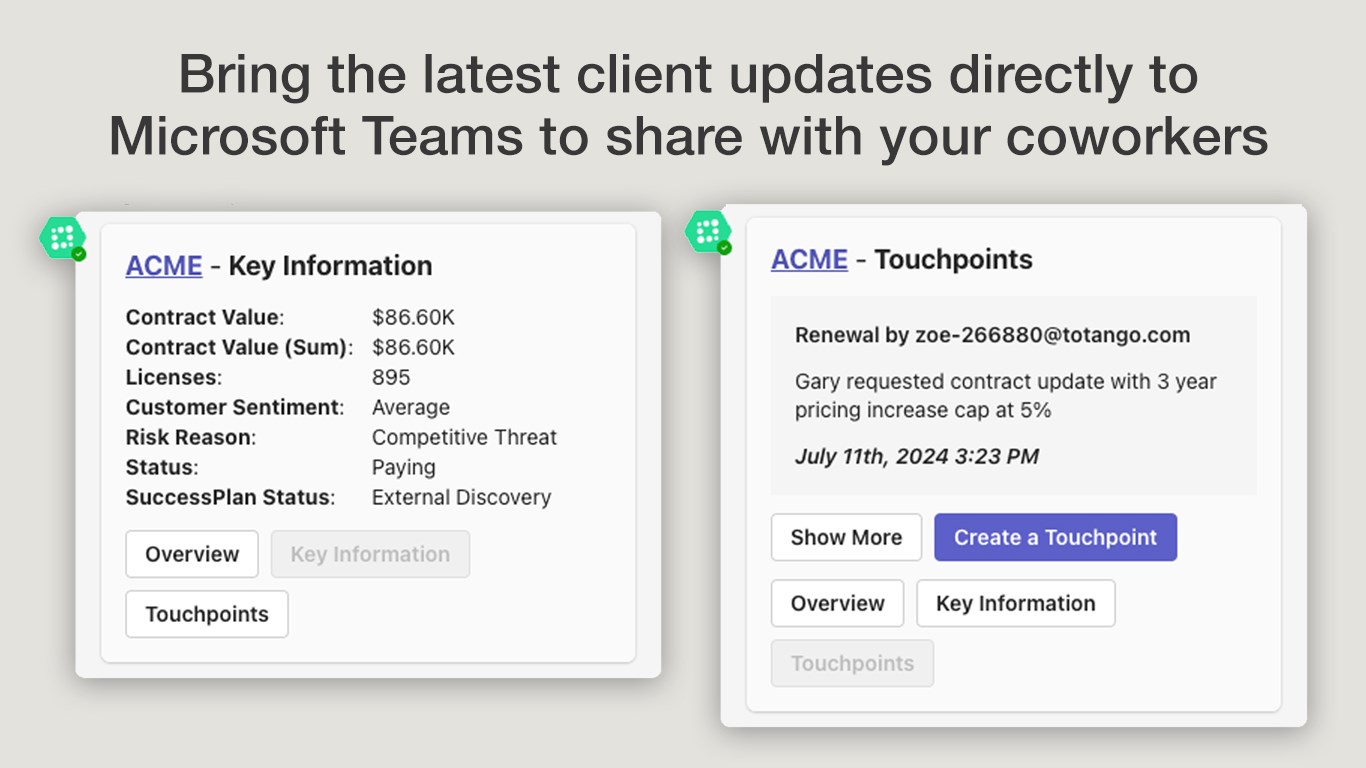The height and width of the screenshot is (768, 1366).
Task: Select the Renewal by zoe-266880@totango.com heading
Action: click(992, 335)
